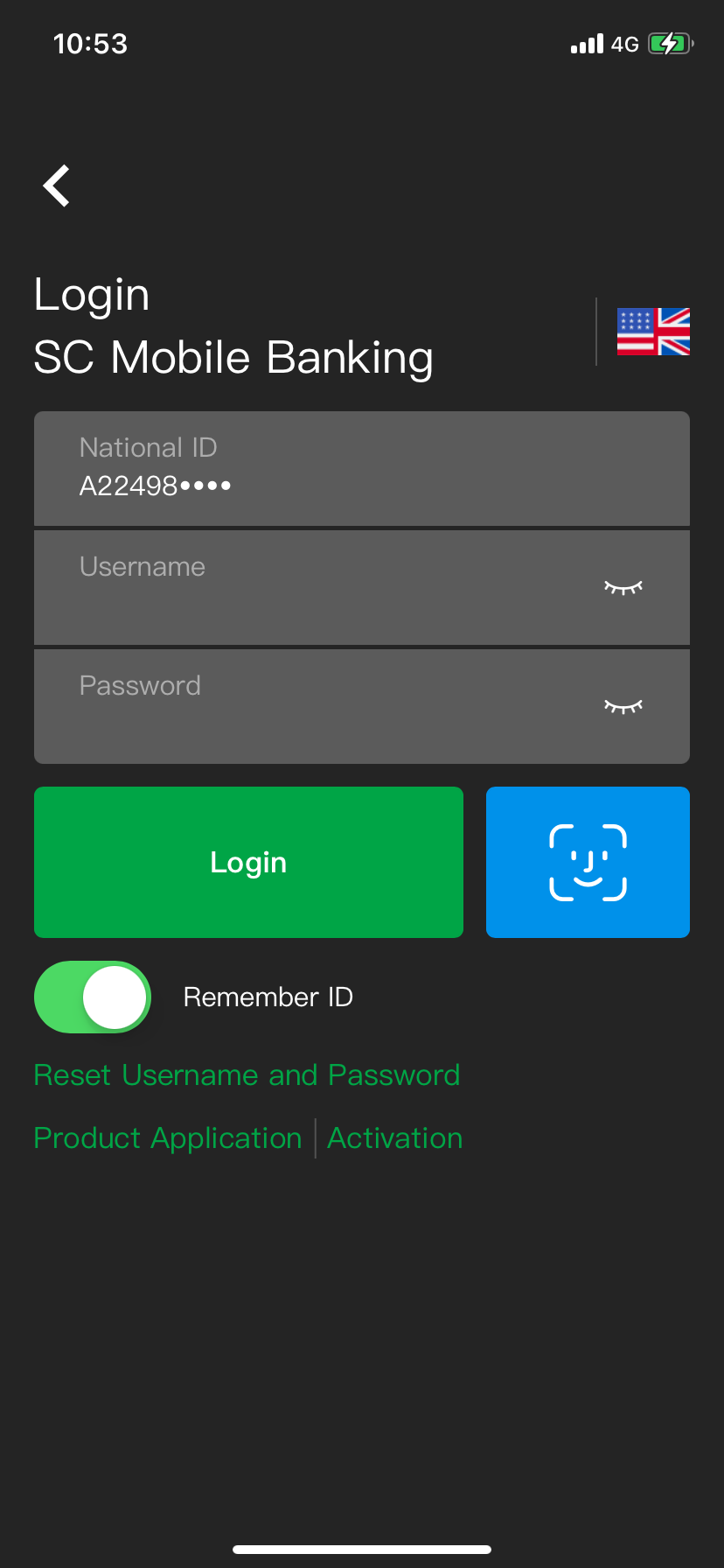
Task: Tap the 4G network indicator
Action: pyautogui.click(x=624, y=45)
